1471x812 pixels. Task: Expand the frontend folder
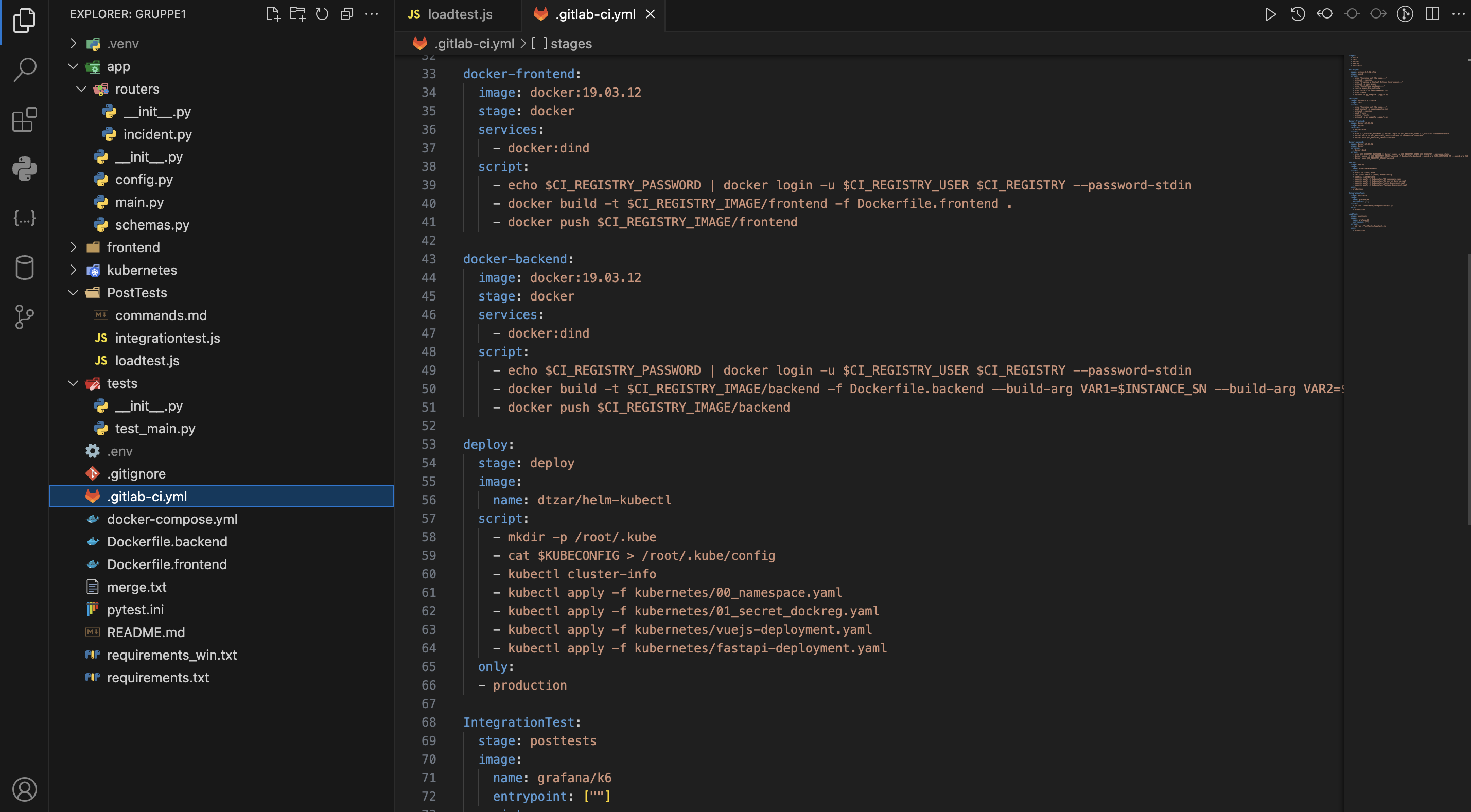point(73,248)
